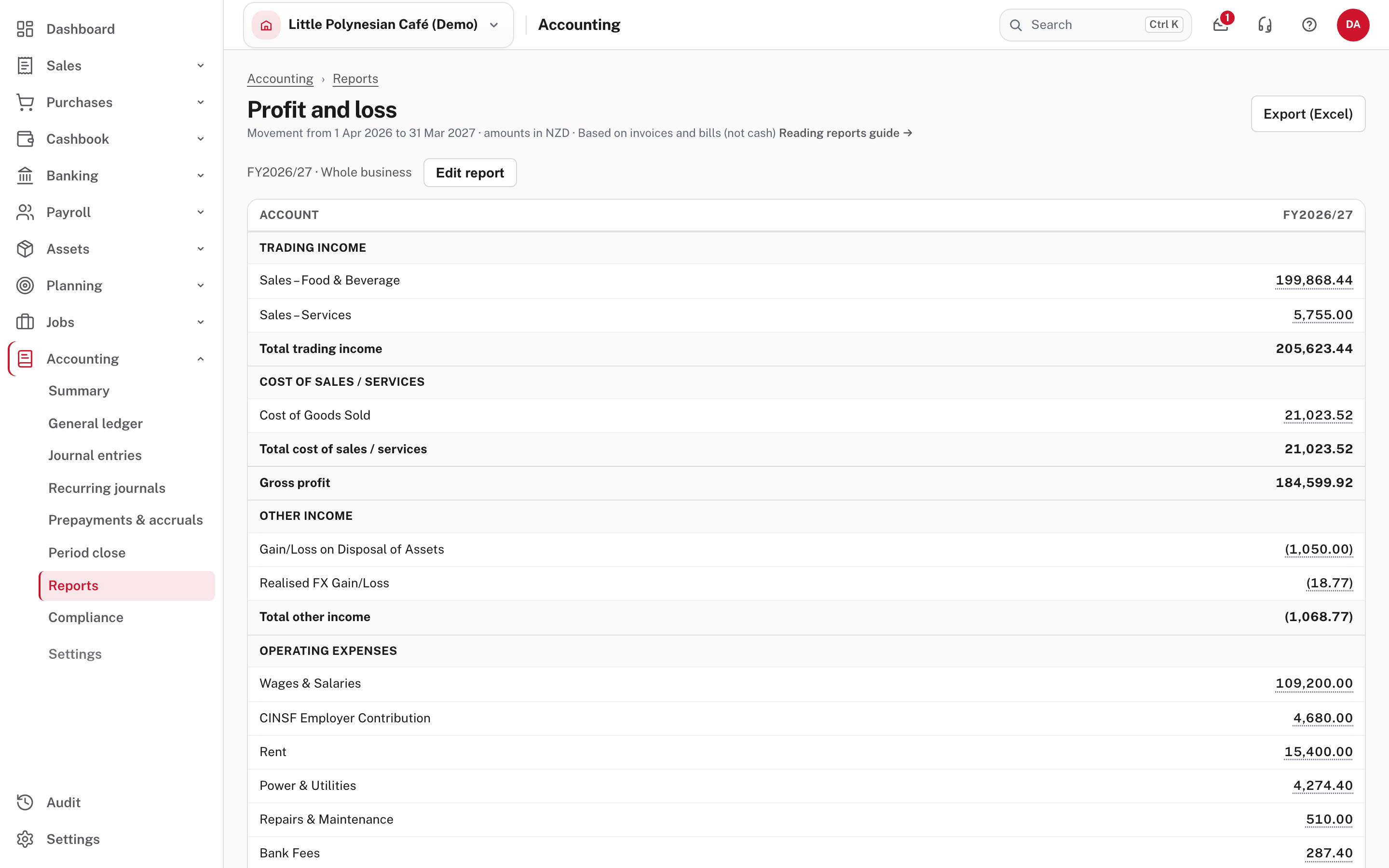Click the Search input field

[x=1095, y=25]
